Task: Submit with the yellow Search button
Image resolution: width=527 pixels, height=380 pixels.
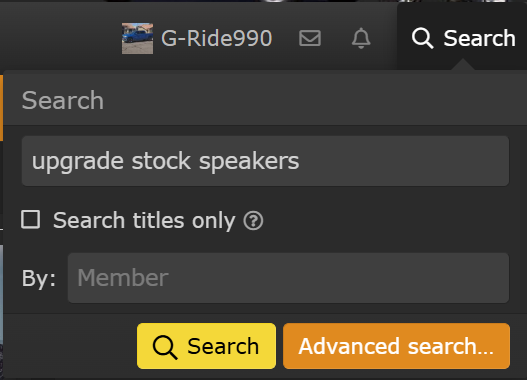Action: tap(206, 346)
